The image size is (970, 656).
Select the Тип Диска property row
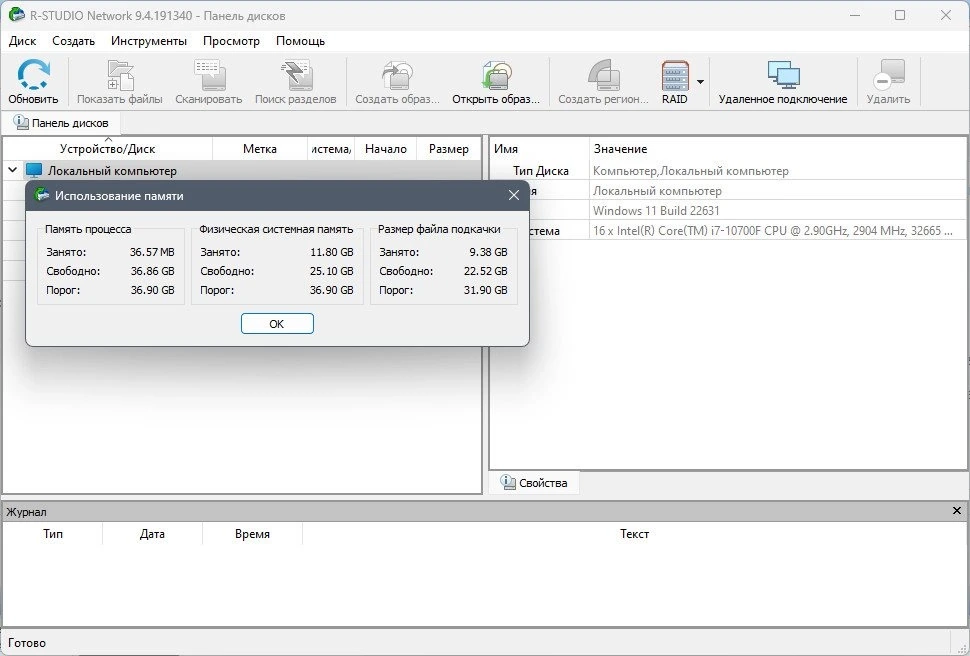click(728, 171)
